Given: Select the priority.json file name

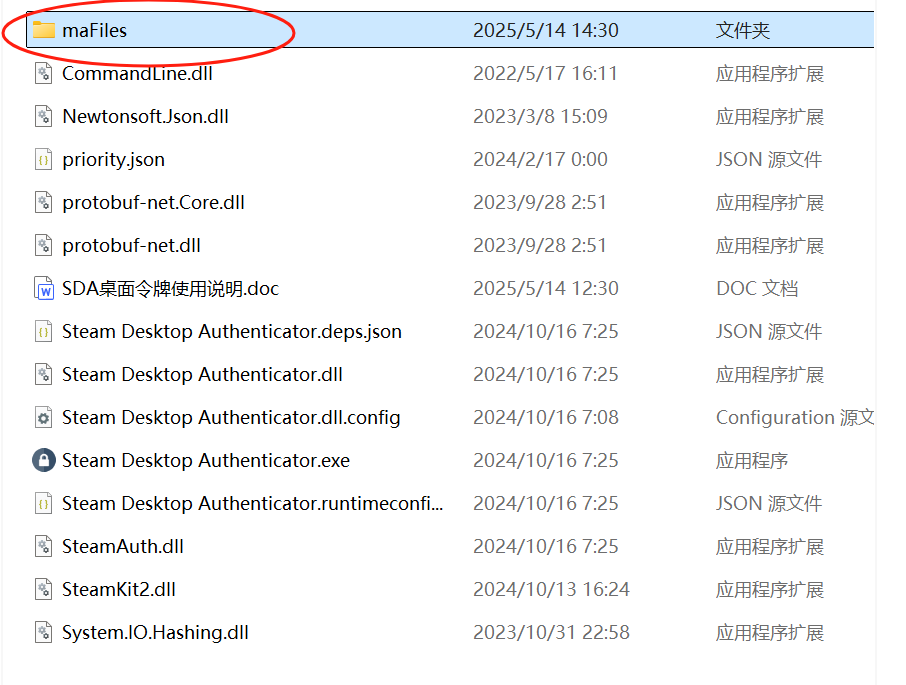Looking at the screenshot, I should [x=114, y=159].
